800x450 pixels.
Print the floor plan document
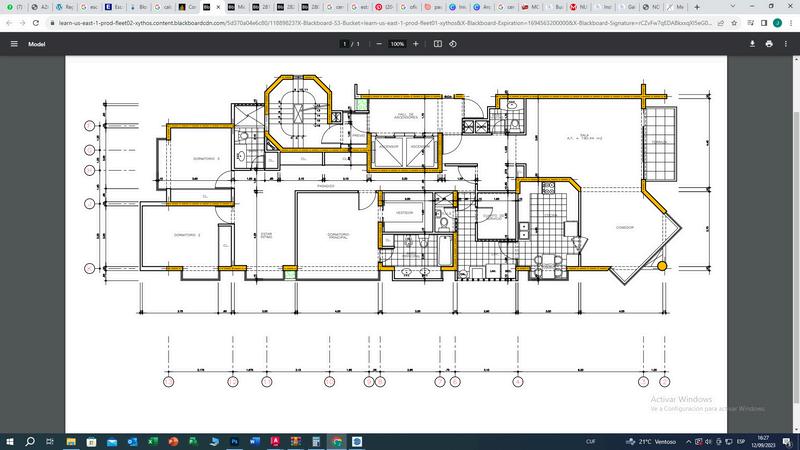coord(769,44)
